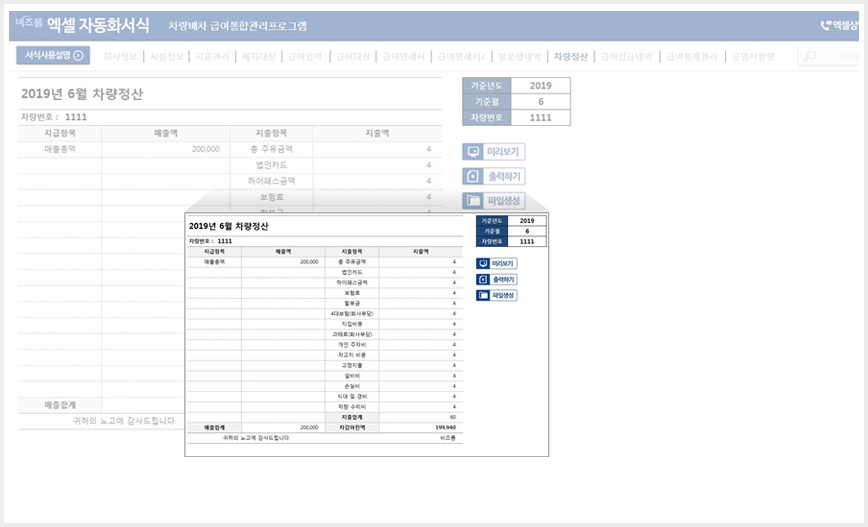Screen dimensions: 868x527
Task: Go to the 사원정보 menu
Action: coord(167,56)
